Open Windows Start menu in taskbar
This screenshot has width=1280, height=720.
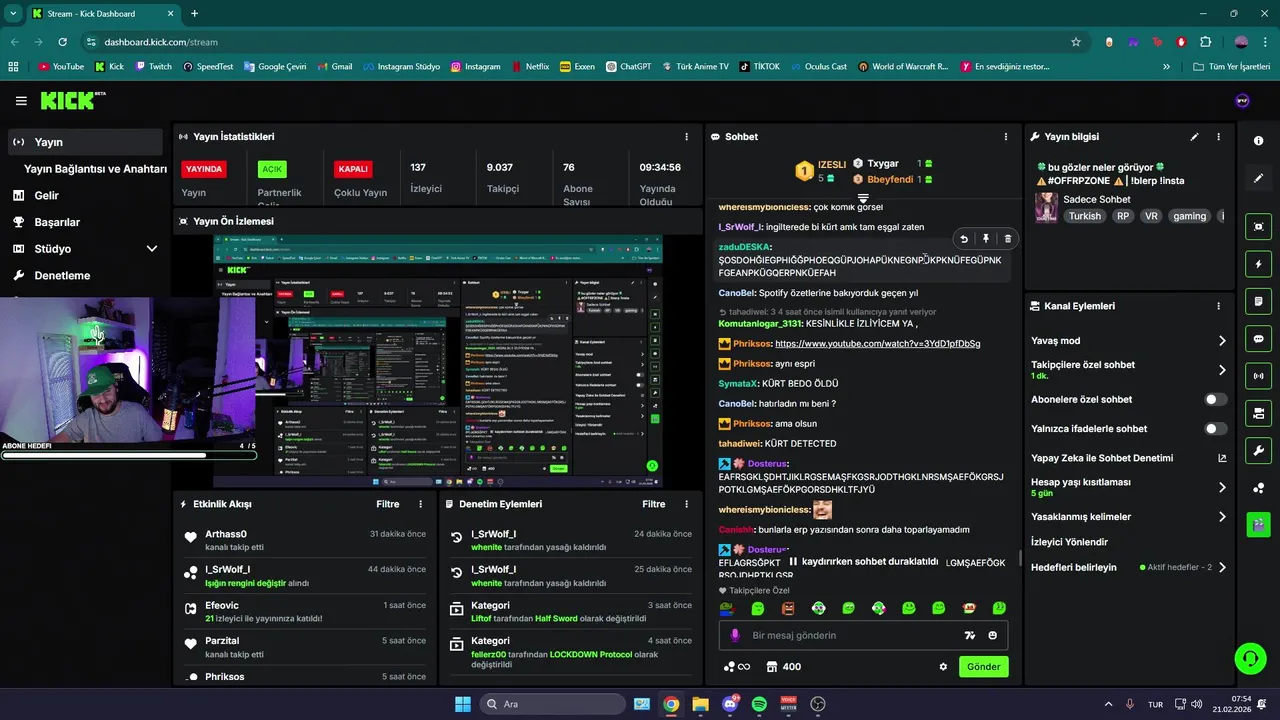point(462,704)
